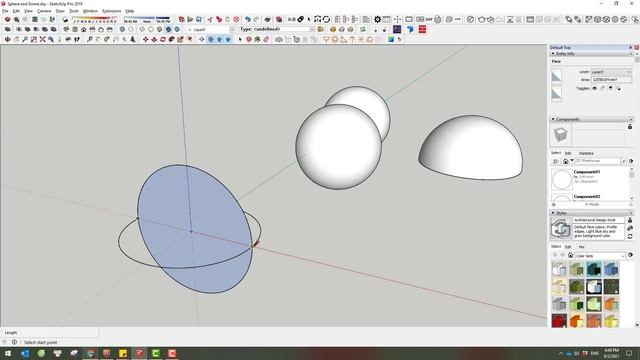This screenshot has width=640, height=360.
Task: Click the red grid extension icon
Action: tap(422, 29)
